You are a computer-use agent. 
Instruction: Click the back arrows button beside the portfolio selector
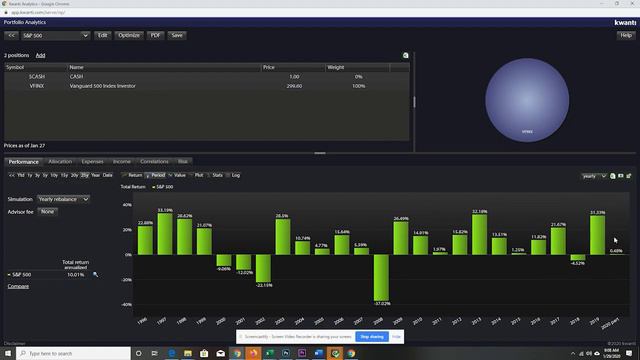coord(11,36)
